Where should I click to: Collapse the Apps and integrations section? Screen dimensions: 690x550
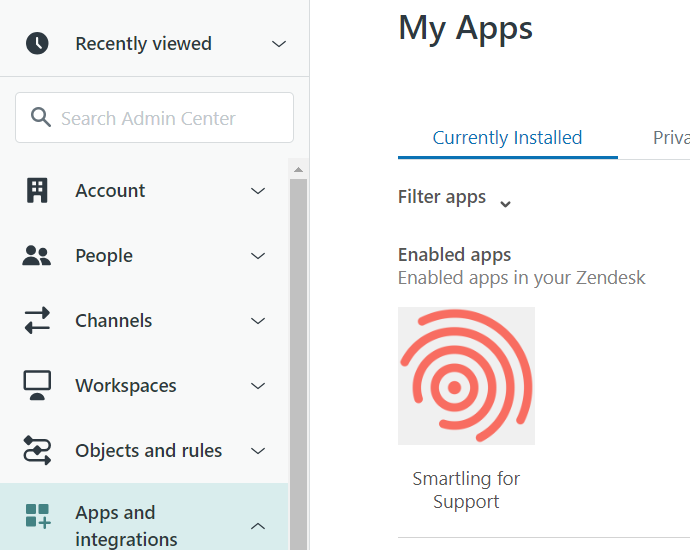click(x=258, y=526)
